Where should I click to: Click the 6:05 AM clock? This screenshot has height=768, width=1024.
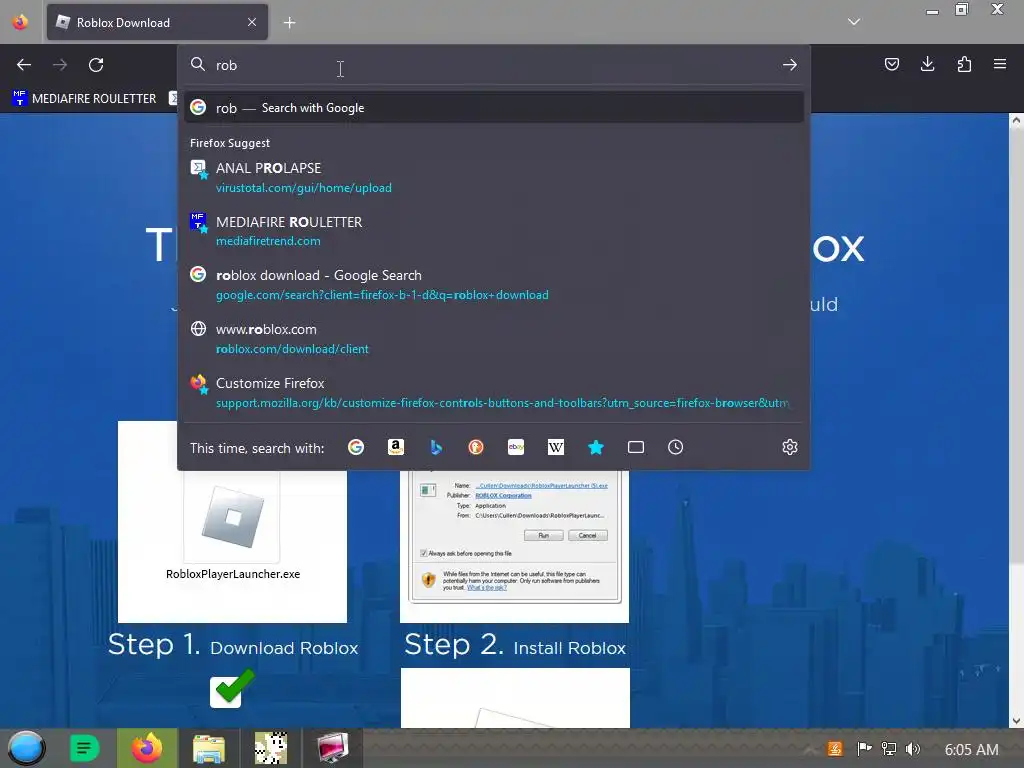(971, 750)
